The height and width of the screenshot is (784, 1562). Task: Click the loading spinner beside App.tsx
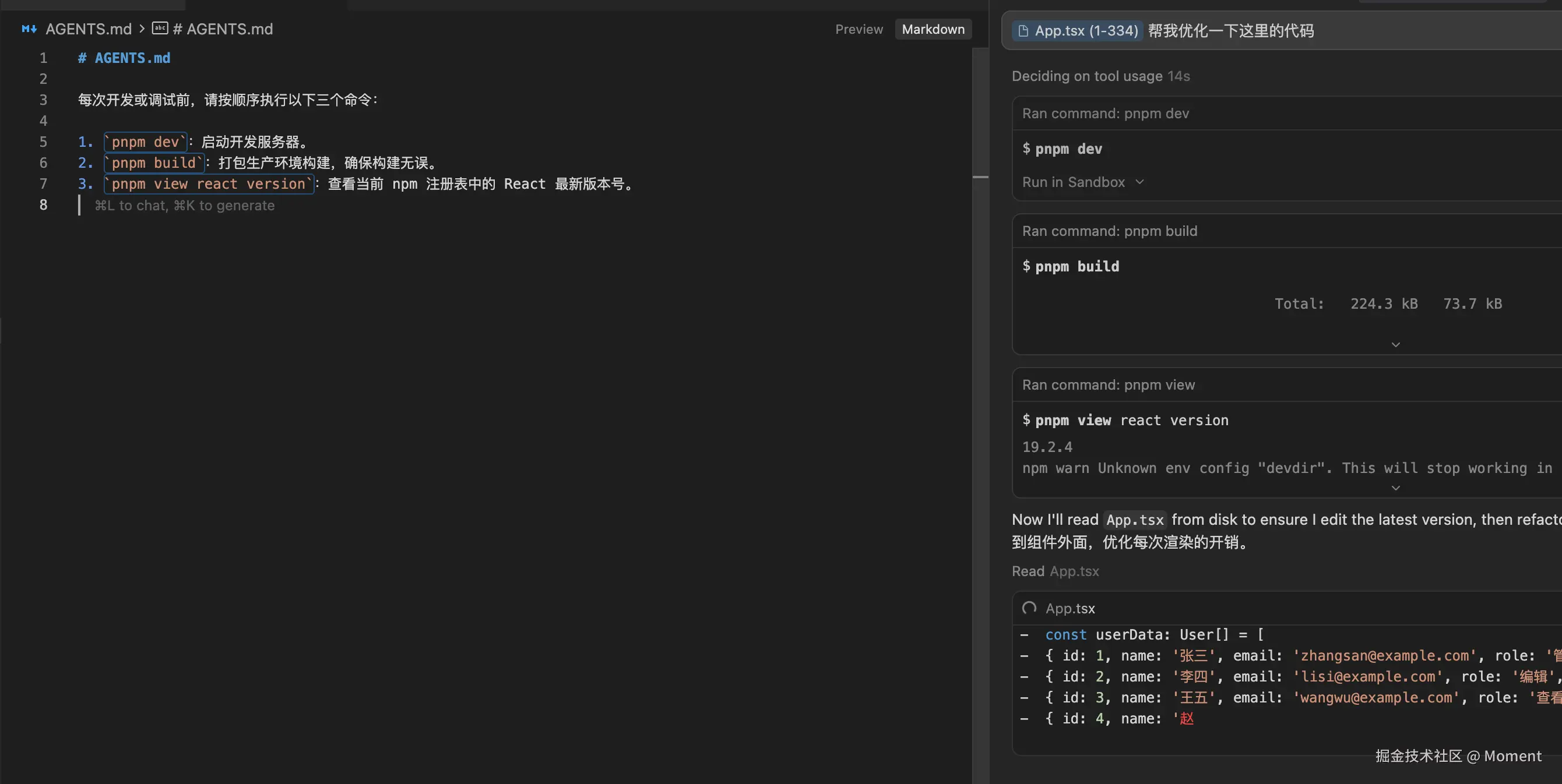point(1029,608)
